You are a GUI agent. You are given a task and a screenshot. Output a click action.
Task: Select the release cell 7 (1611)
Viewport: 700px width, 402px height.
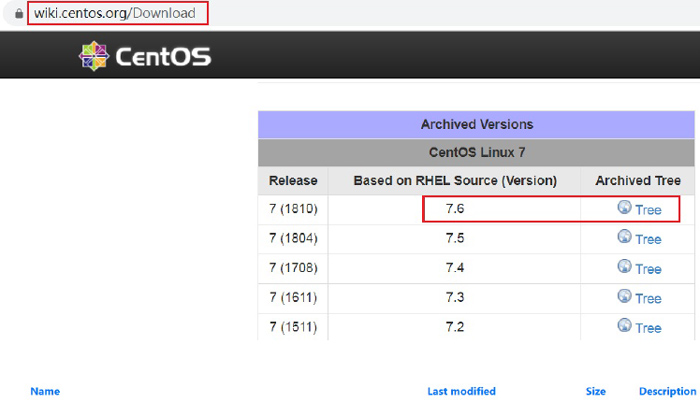point(293,297)
